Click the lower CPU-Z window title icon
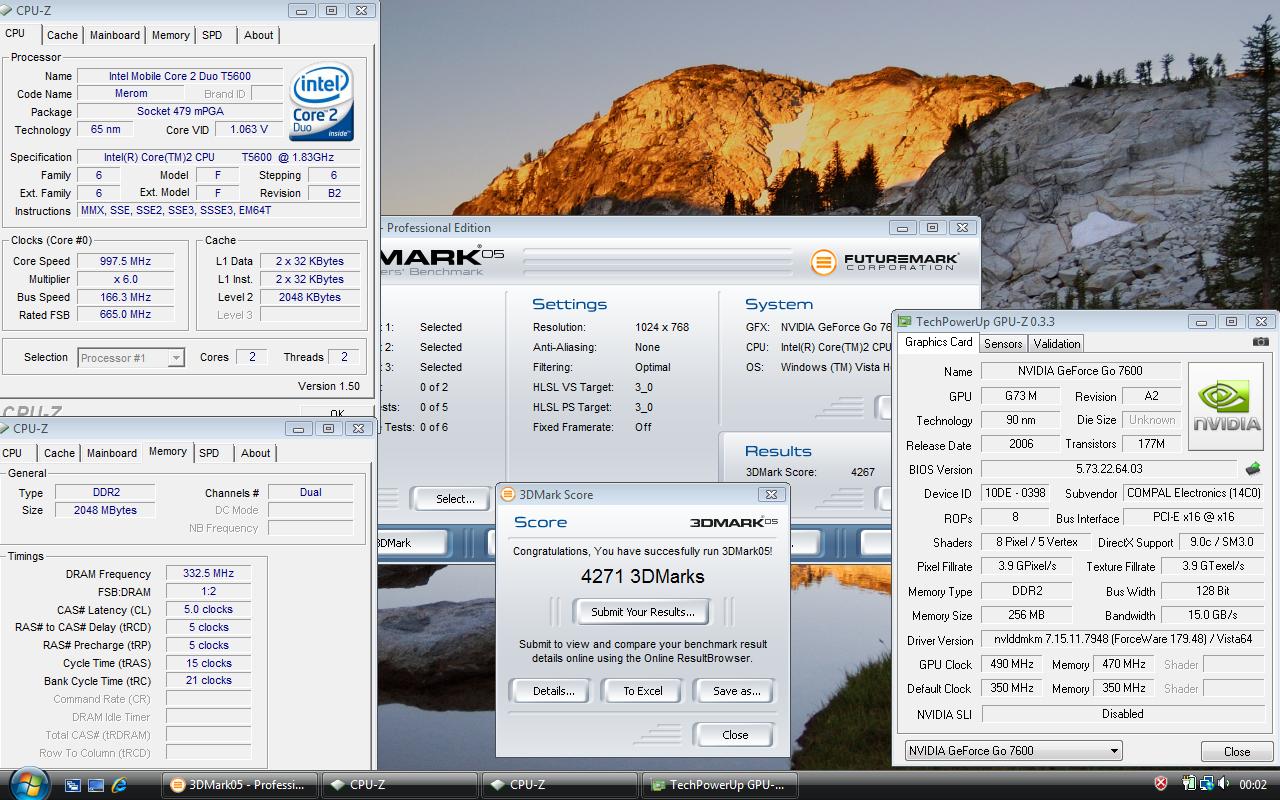The height and width of the screenshot is (800, 1280). (6, 428)
